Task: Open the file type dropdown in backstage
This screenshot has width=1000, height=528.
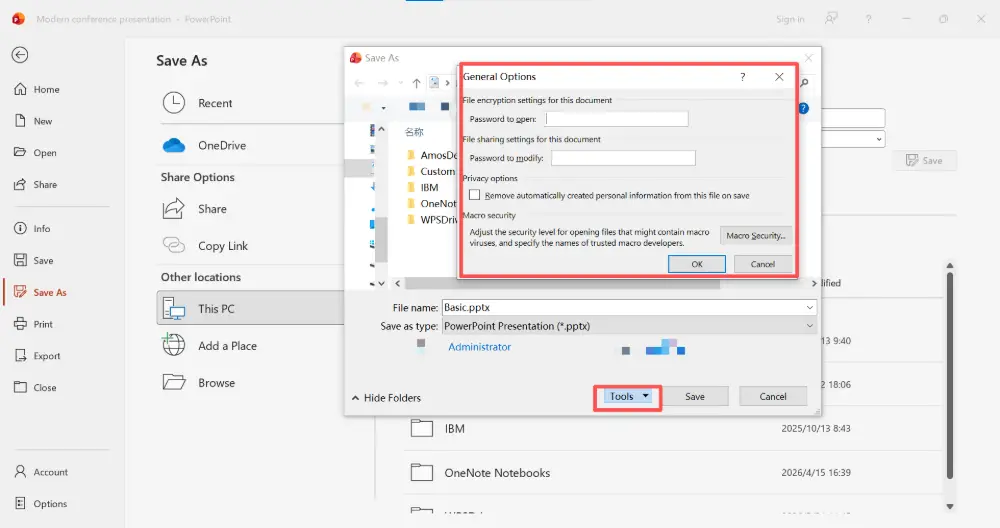Action: 879,139
